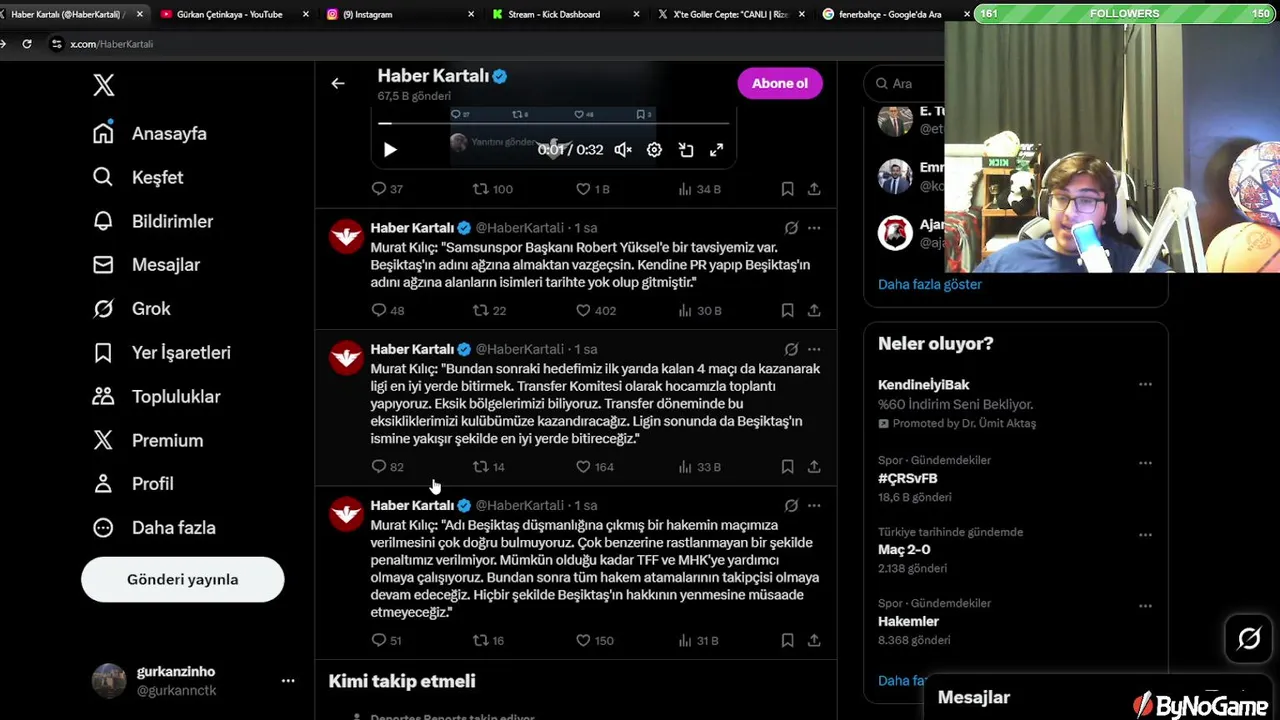The height and width of the screenshot is (720, 1280).
Task: Enter fullscreen on the video player
Action: point(716,150)
